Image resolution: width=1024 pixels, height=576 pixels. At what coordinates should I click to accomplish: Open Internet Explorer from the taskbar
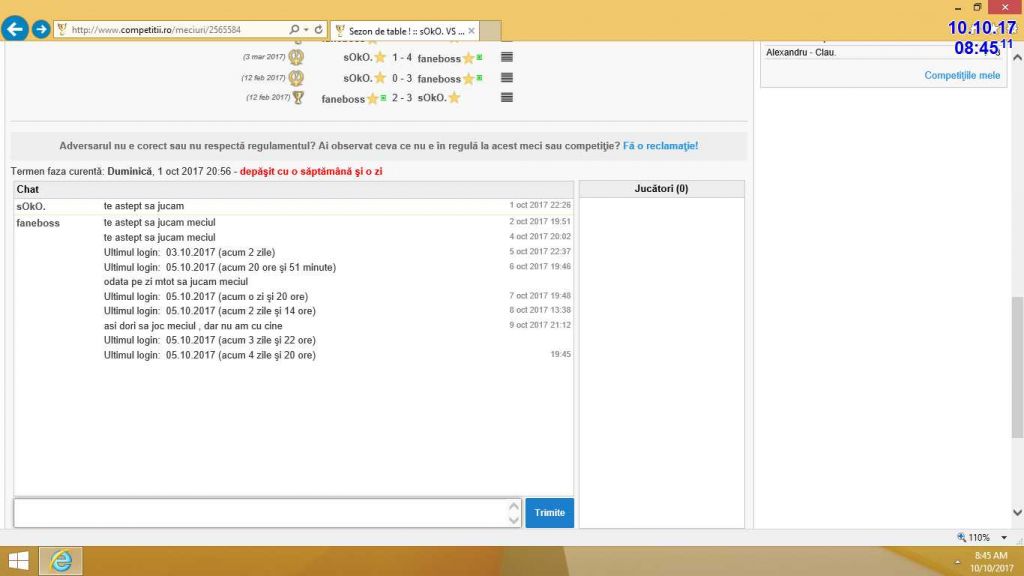click(x=61, y=561)
